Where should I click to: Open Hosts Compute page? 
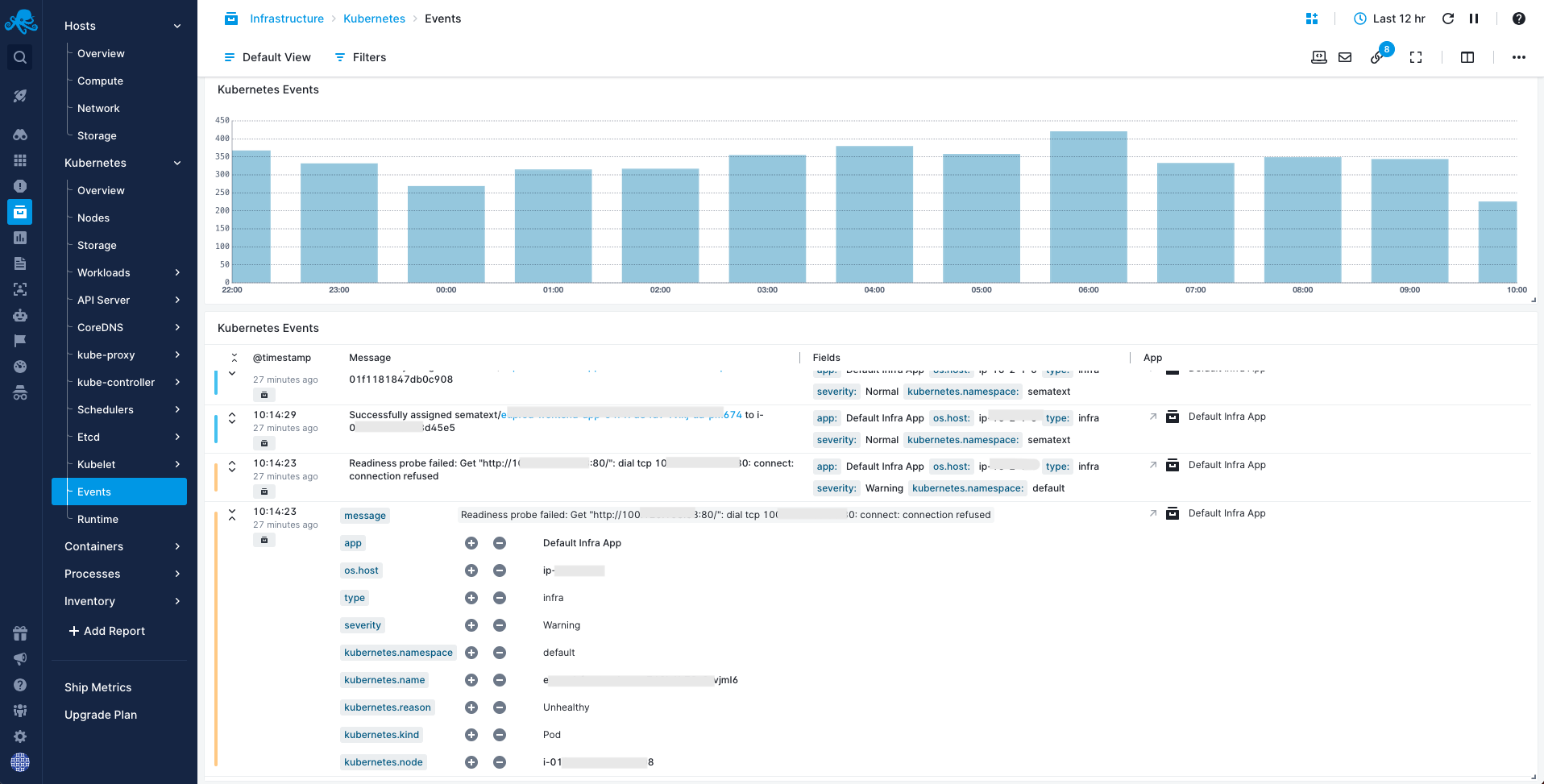click(100, 81)
